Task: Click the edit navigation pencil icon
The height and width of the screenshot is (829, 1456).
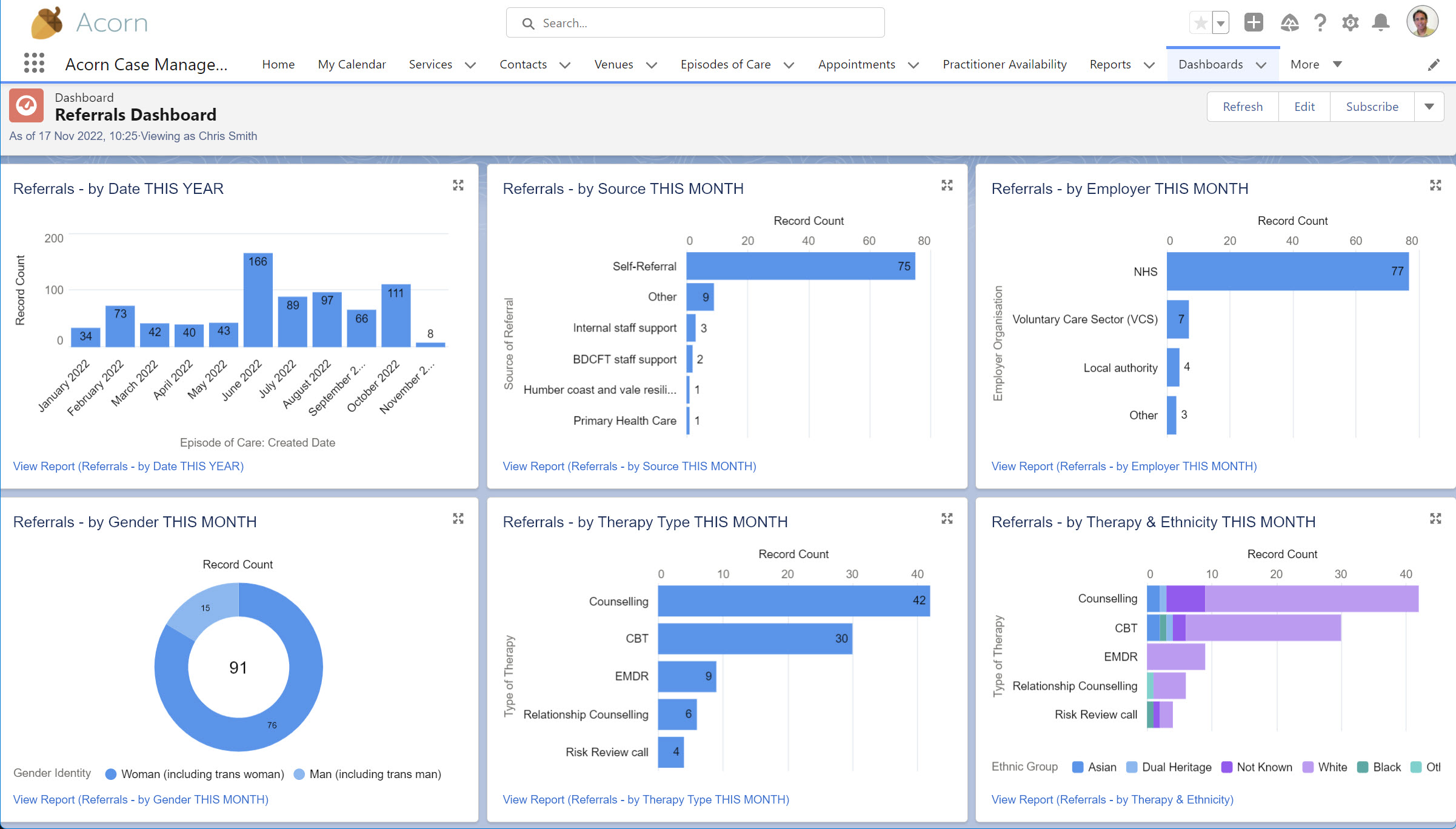Action: (1434, 65)
